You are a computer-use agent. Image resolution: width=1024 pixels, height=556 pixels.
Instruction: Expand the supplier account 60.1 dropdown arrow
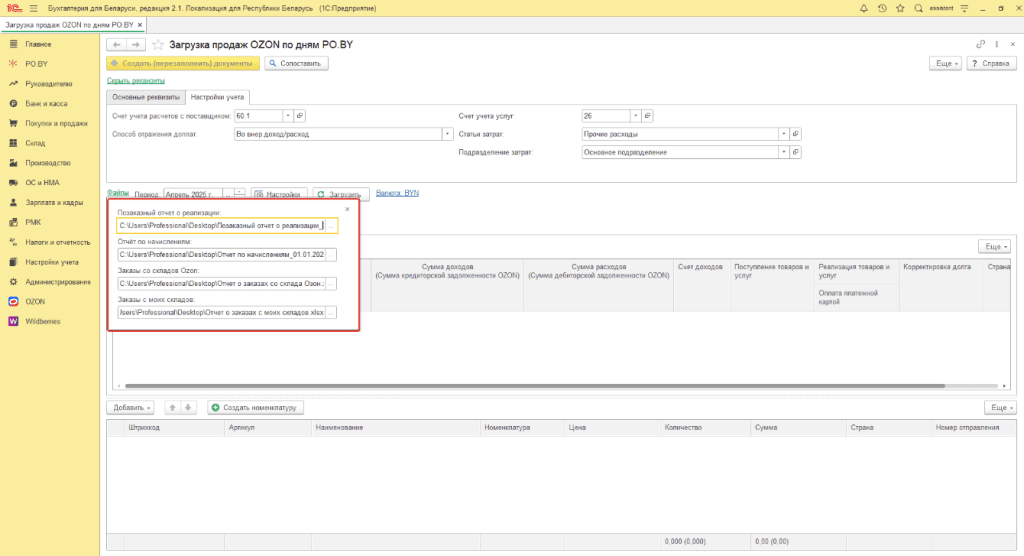point(287,116)
